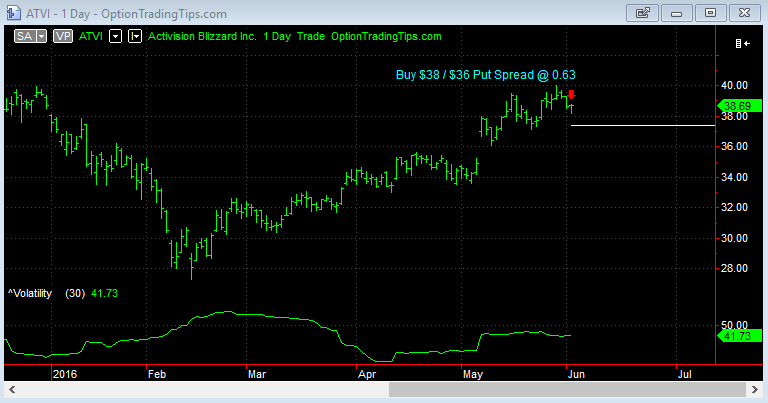Click the Jul date axis label
This screenshot has height=403, width=768.
685,375
